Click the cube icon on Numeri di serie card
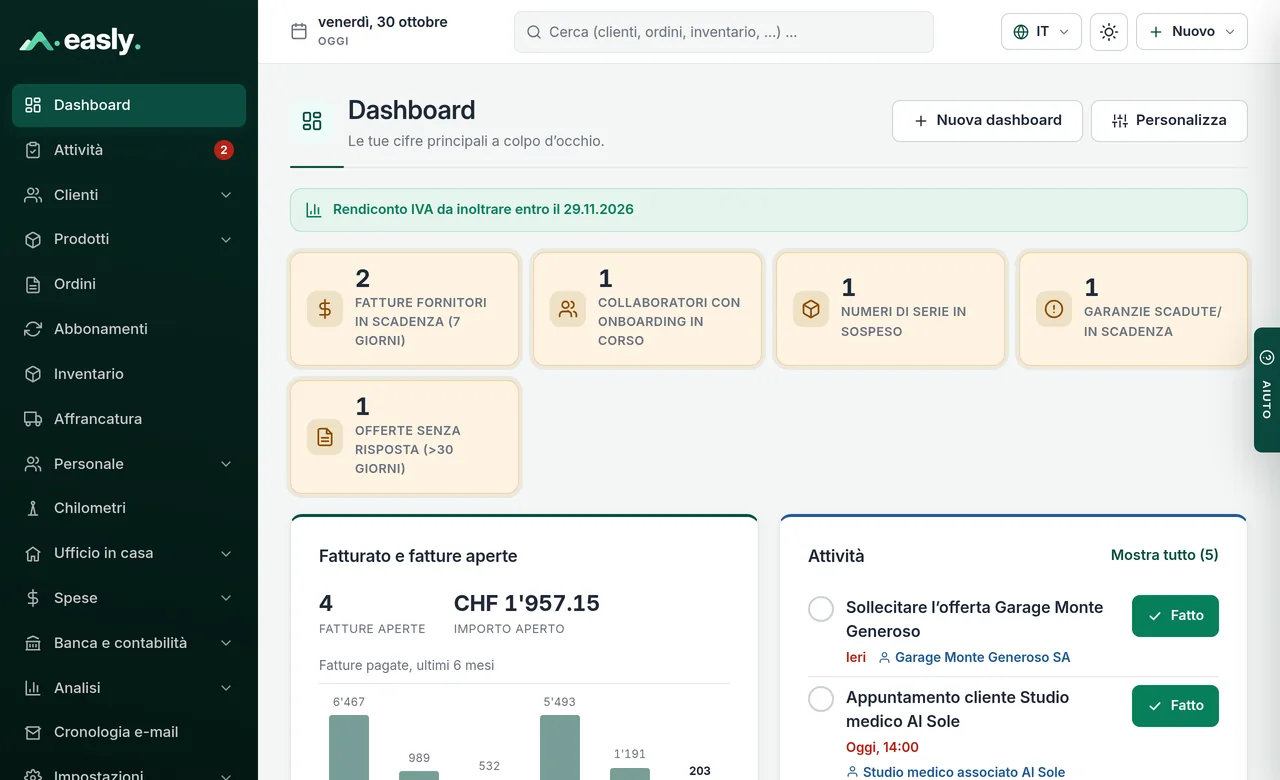The image size is (1280, 780). (811, 310)
